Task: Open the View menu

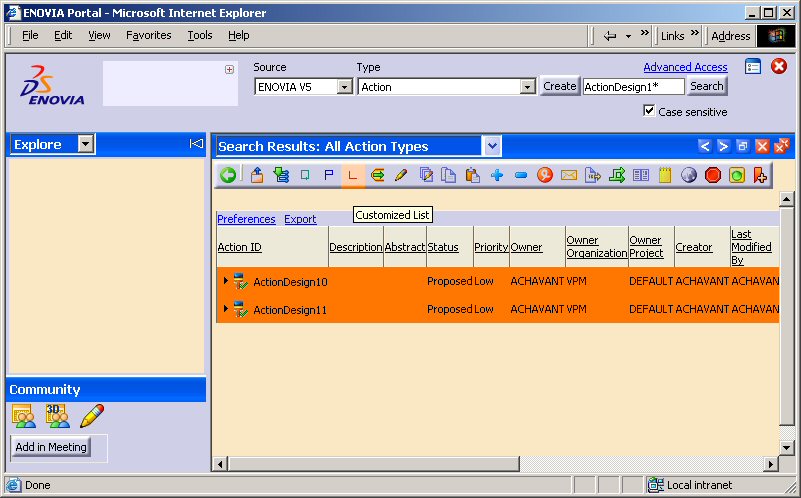Action: click(x=99, y=35)
